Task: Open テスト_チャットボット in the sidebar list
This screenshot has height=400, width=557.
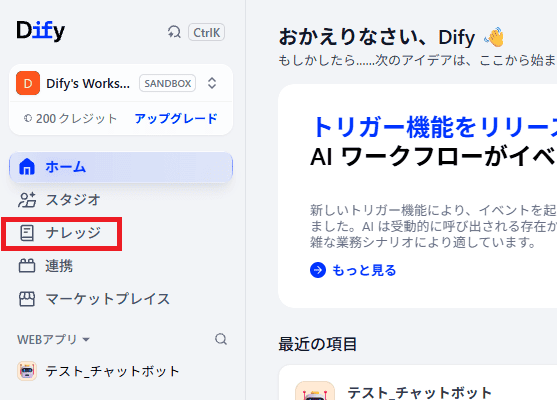Action: pos(112,372)
